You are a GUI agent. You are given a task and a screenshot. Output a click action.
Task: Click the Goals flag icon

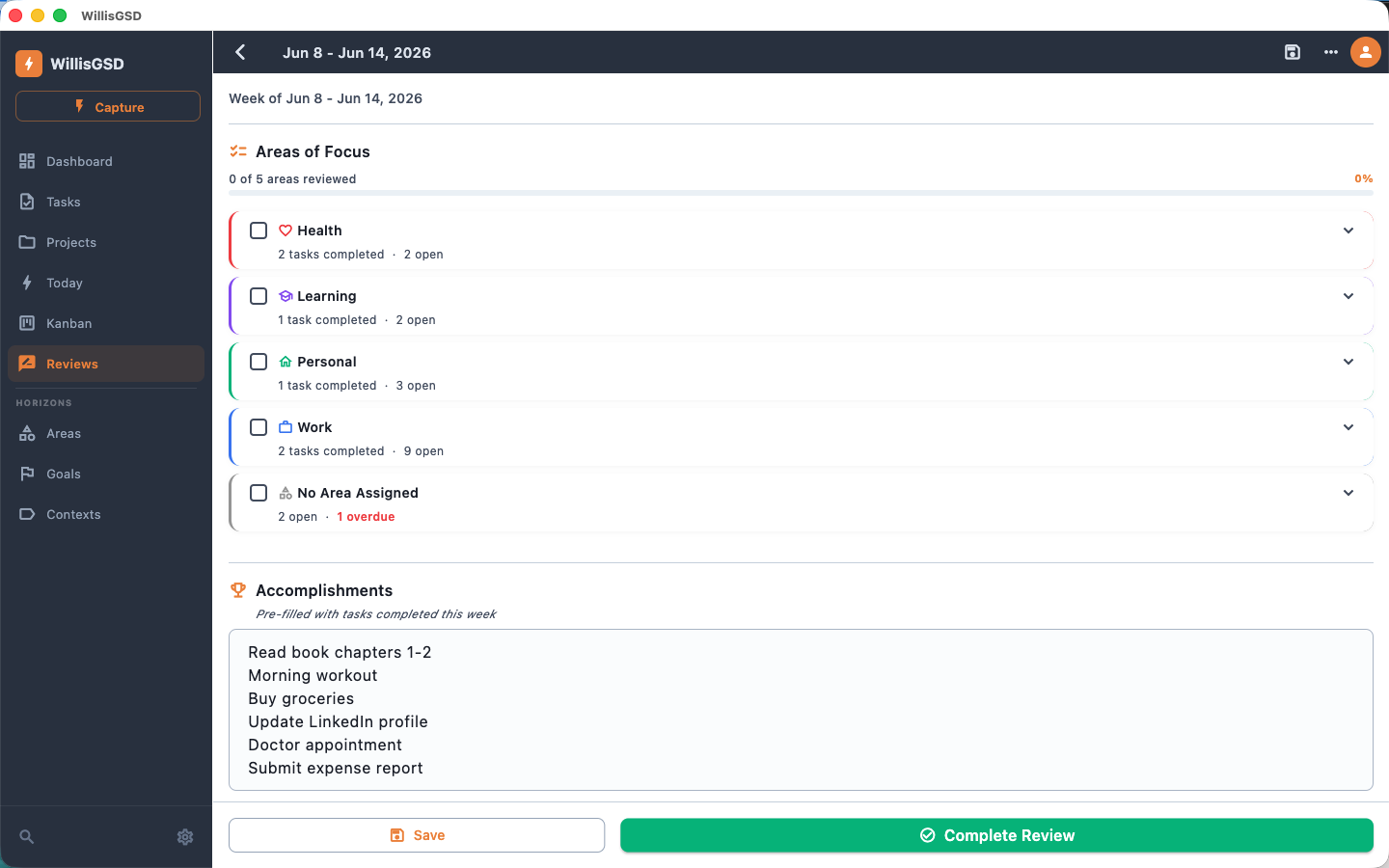pos(27,474)
